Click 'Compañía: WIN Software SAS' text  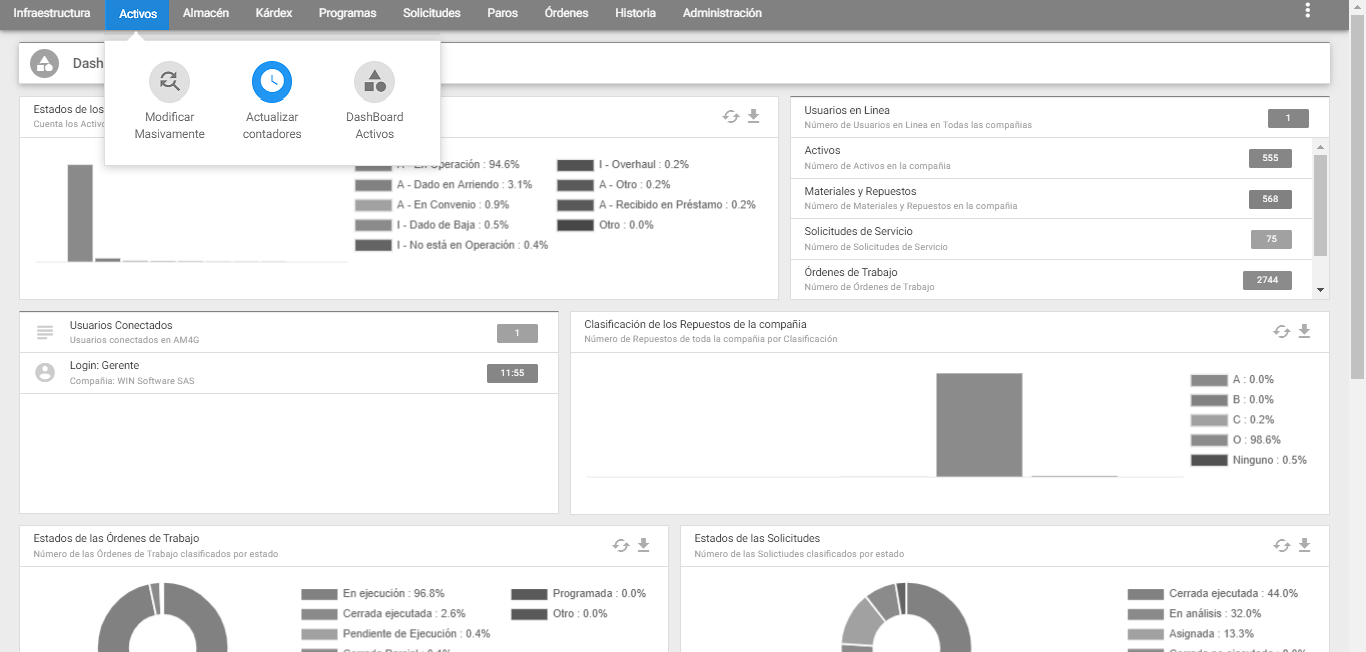132,381
